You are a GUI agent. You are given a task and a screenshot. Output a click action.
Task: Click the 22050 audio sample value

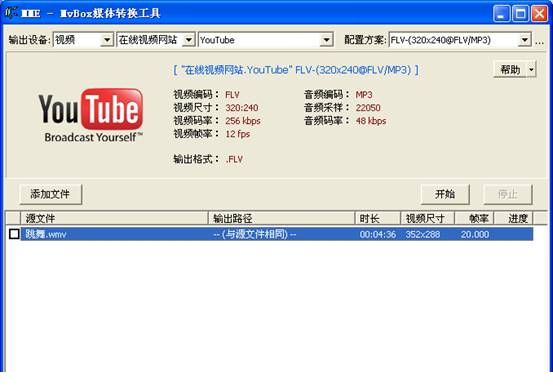coord(368,108)
